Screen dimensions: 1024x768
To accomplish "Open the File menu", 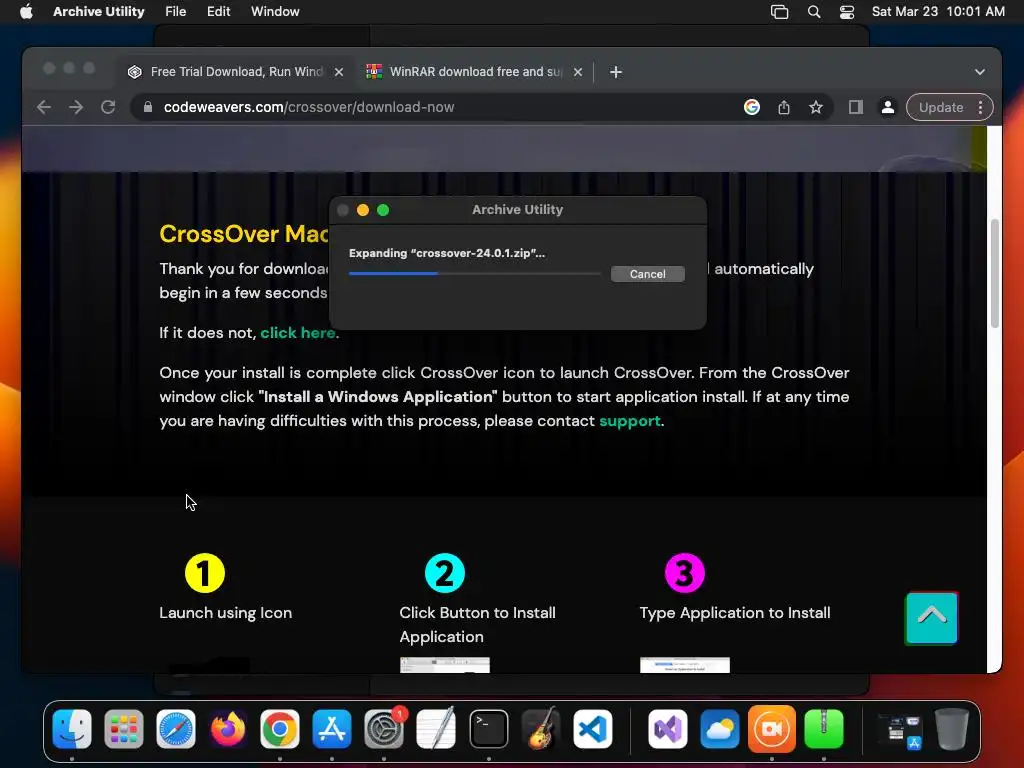I will [x=175, y=12].
